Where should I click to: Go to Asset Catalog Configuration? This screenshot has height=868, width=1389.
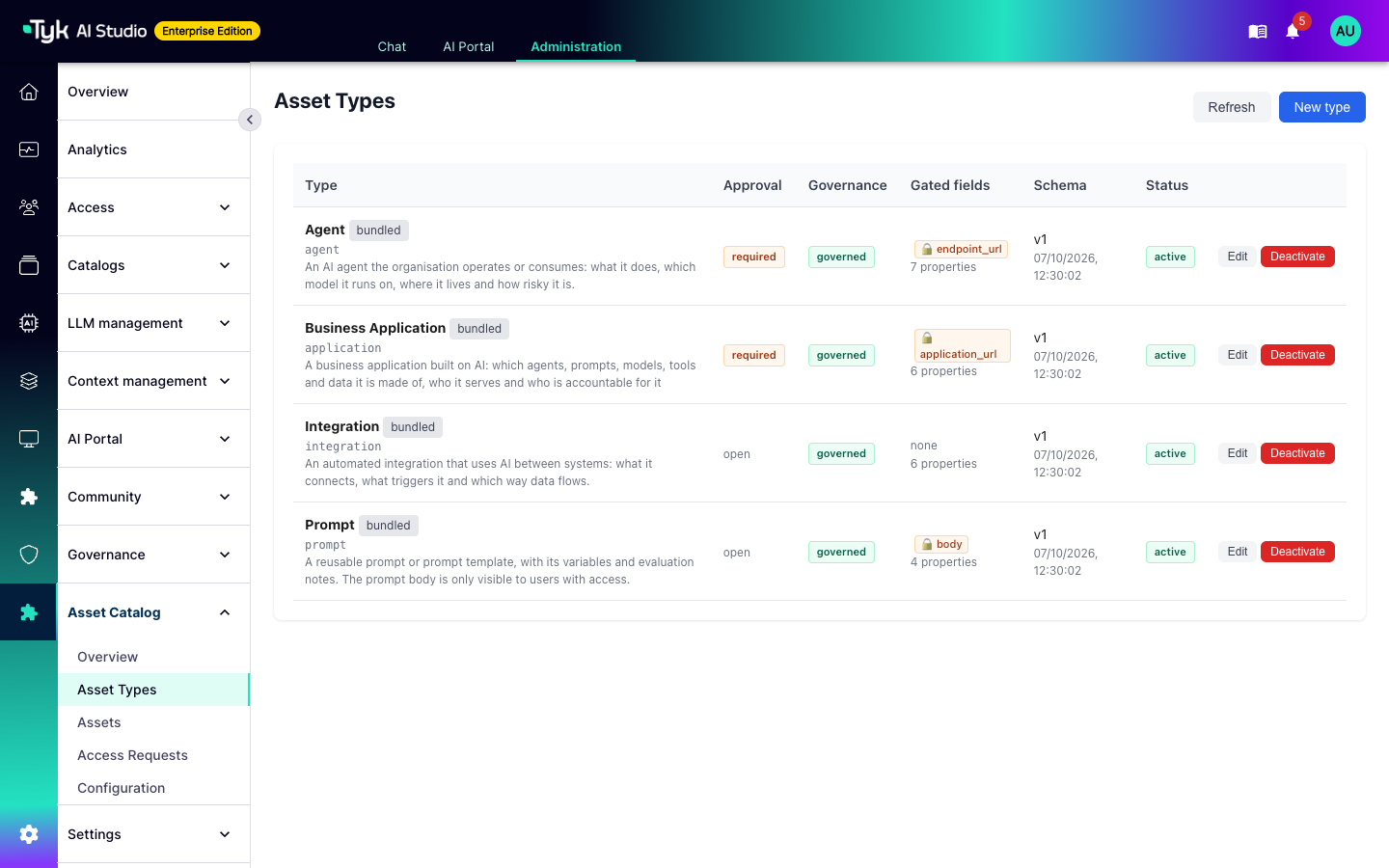tap(154, 788)
